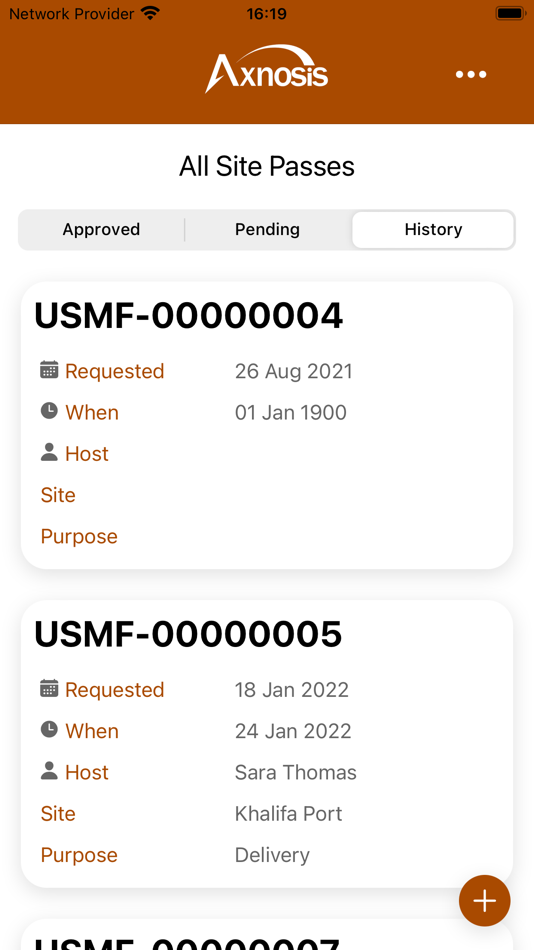
Task: Click the Khalifa Port site value
Action: pyautogui.click(x=289, y=814)
